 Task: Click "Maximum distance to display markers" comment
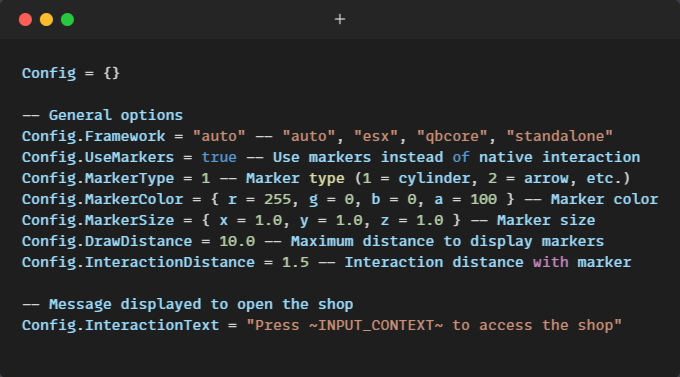pyautogui.click(x=448, y=241)
